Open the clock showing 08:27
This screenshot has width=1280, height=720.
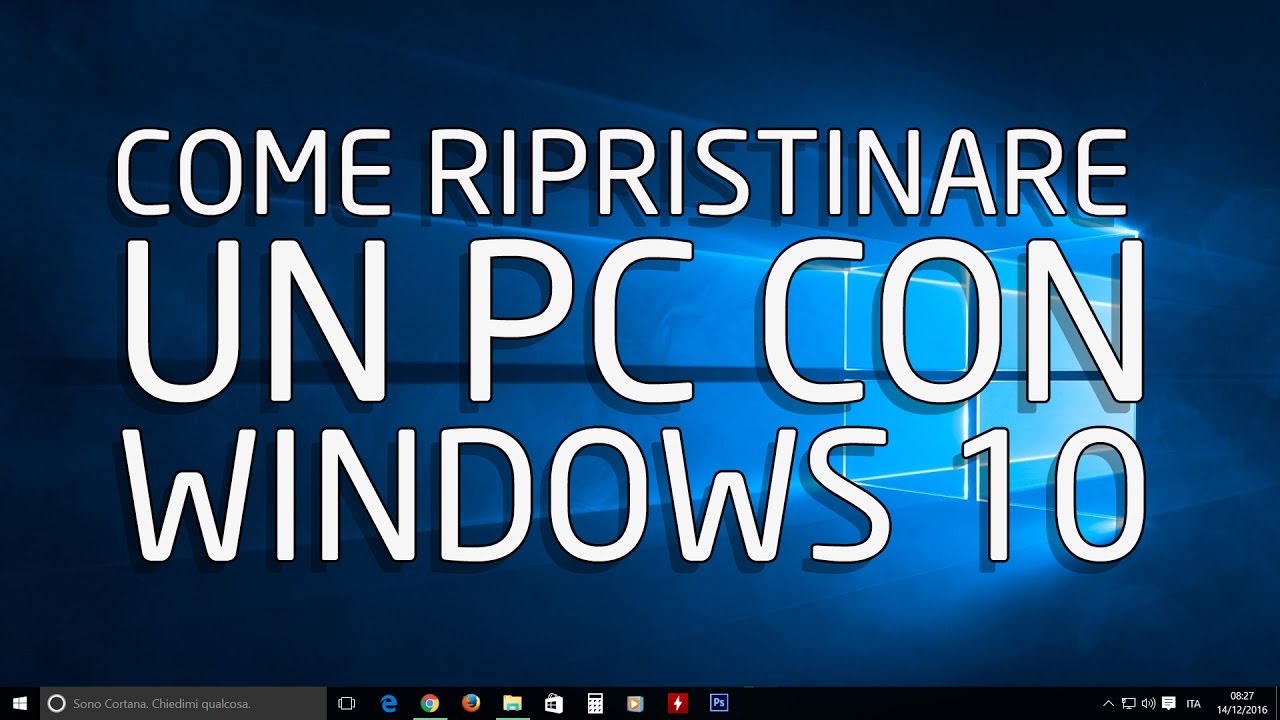click(1241, 703)
